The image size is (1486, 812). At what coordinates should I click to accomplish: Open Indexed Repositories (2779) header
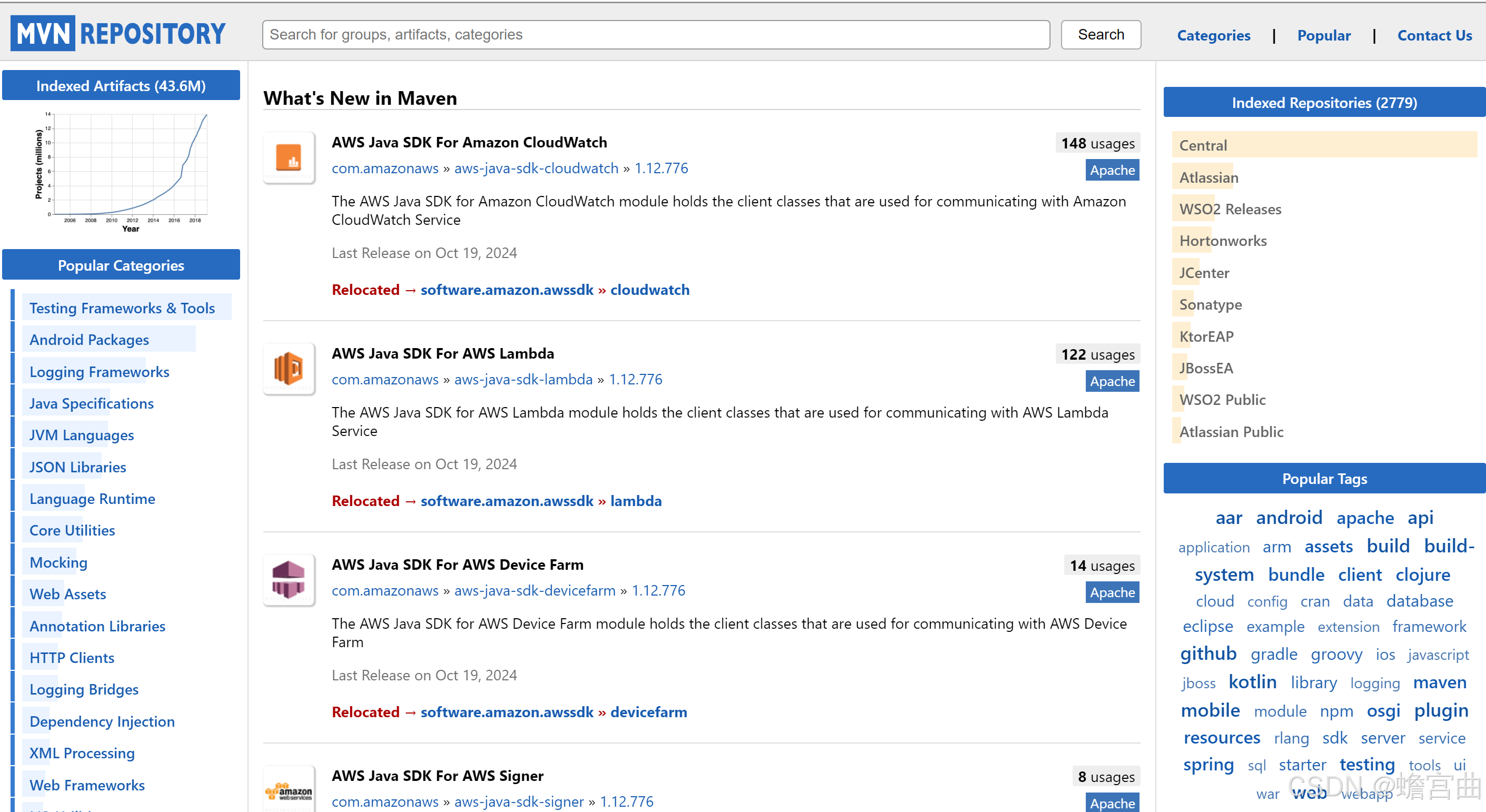1324,102
